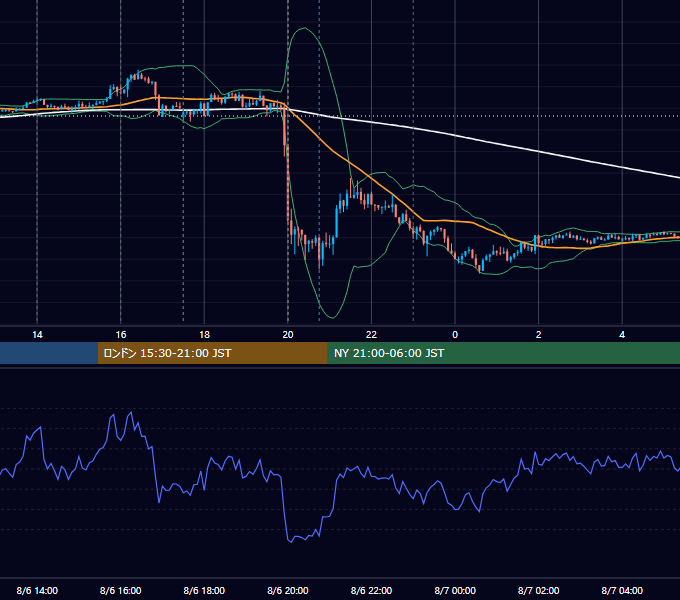The image size is (680, 600).
Task: Click the ロンドン 15:30-21:00 JST session bar
Action: 212,353
